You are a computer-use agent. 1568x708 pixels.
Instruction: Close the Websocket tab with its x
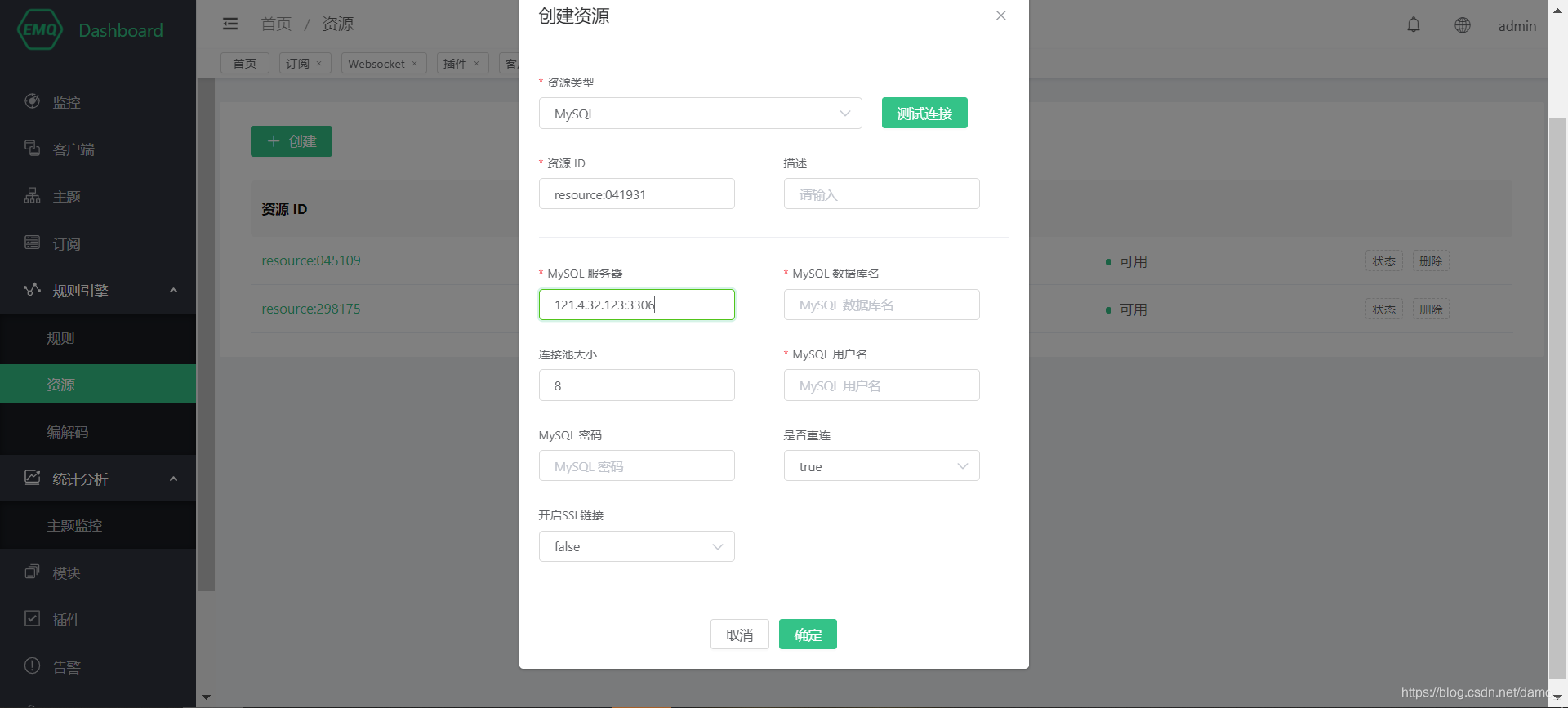coord(415,64)
